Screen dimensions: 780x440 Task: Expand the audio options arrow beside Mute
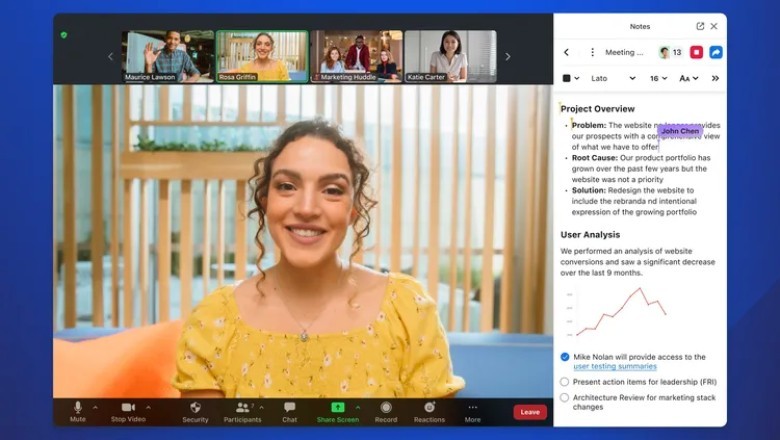pos(96,407)
